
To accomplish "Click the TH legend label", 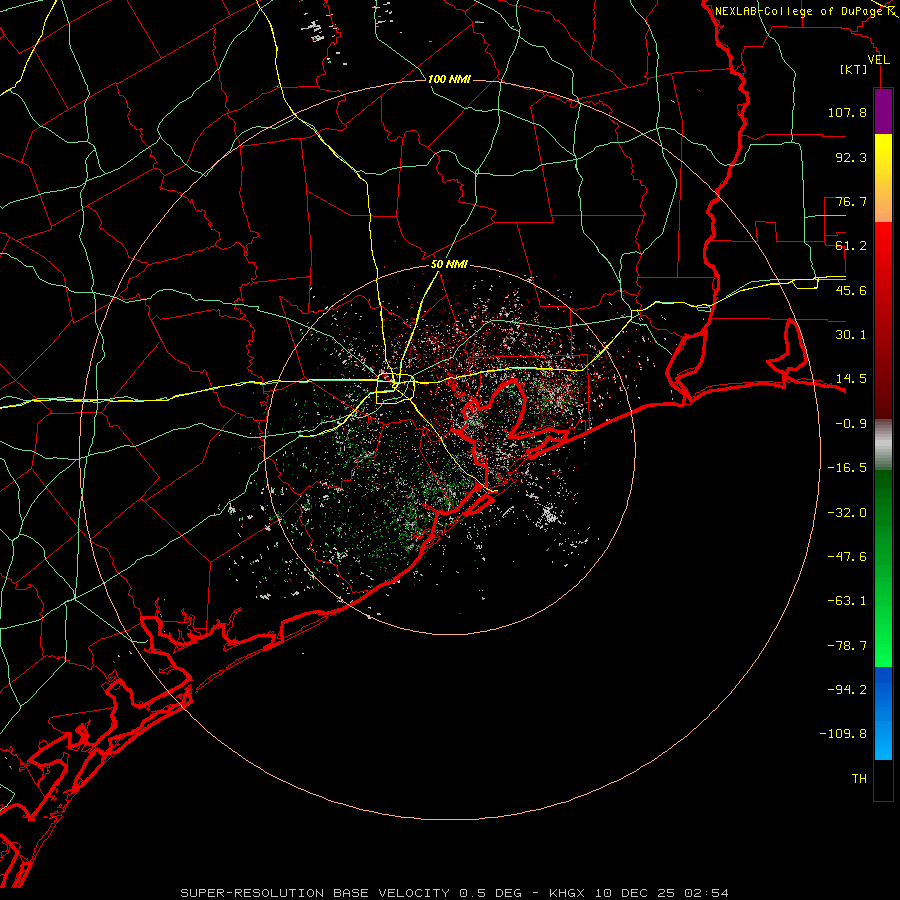I will [859, 779].
